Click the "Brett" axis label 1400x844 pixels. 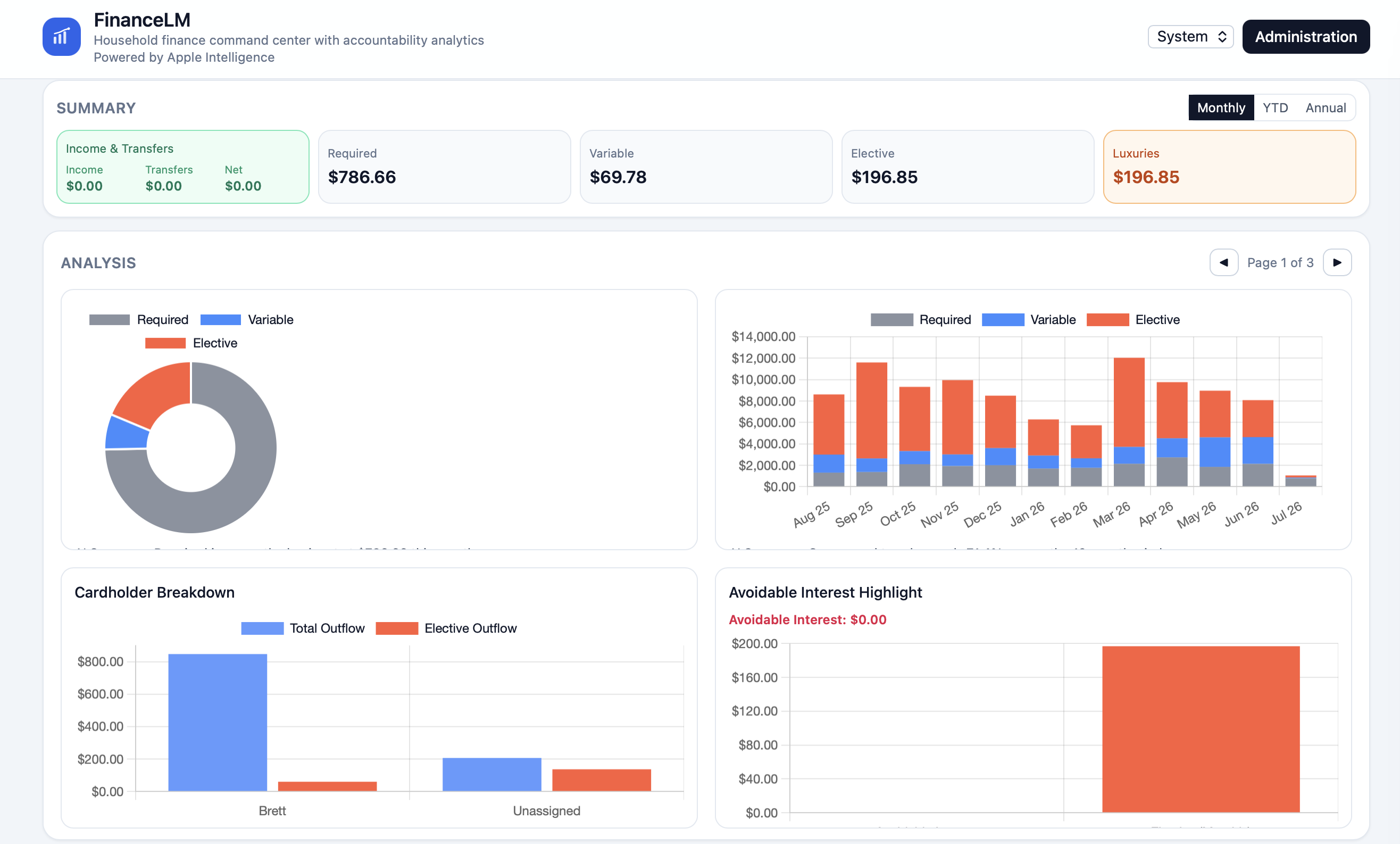(272, 811)
